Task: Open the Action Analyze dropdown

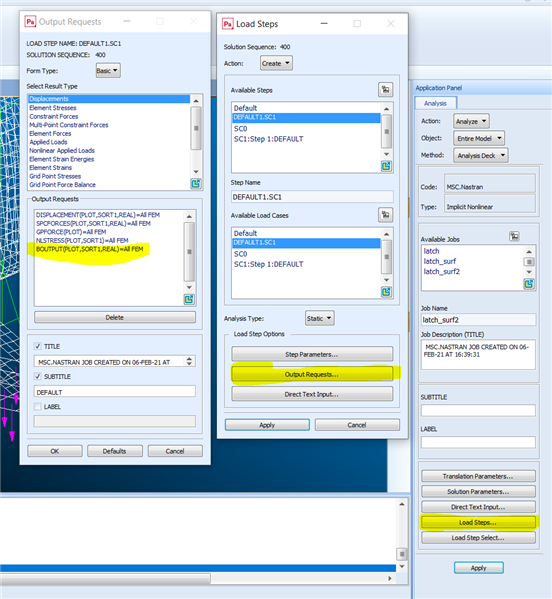Action: [471, 121]
